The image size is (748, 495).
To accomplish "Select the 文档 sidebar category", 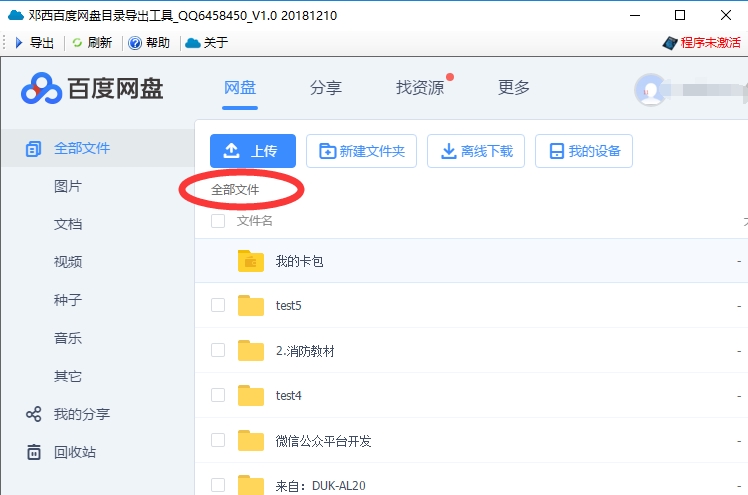I will click(x=68, y=224).
